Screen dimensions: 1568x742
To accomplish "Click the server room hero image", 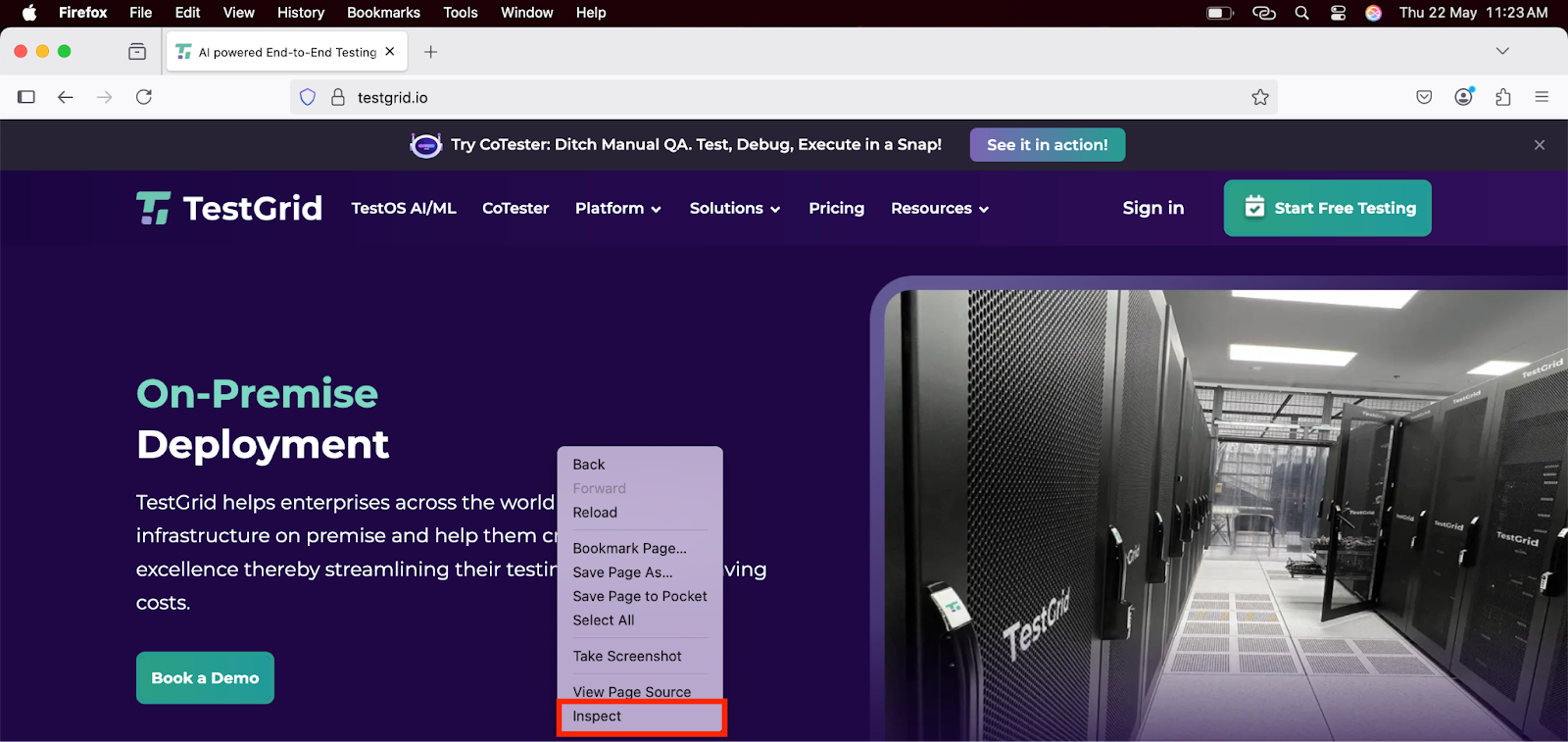I will pyautogui.click(x=1225, y=515).
